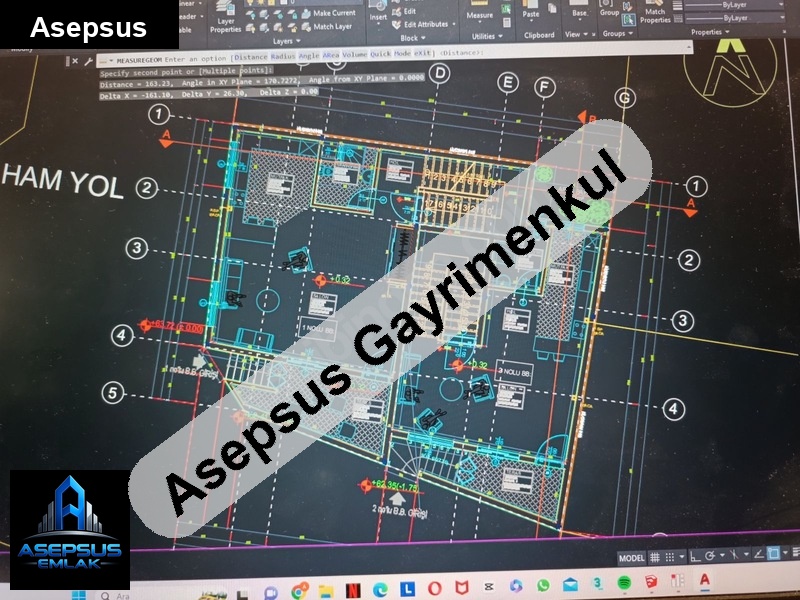Open Spotify from the taskbar
The height and width of the screenshot is (600, 800).
coord(623,584)
